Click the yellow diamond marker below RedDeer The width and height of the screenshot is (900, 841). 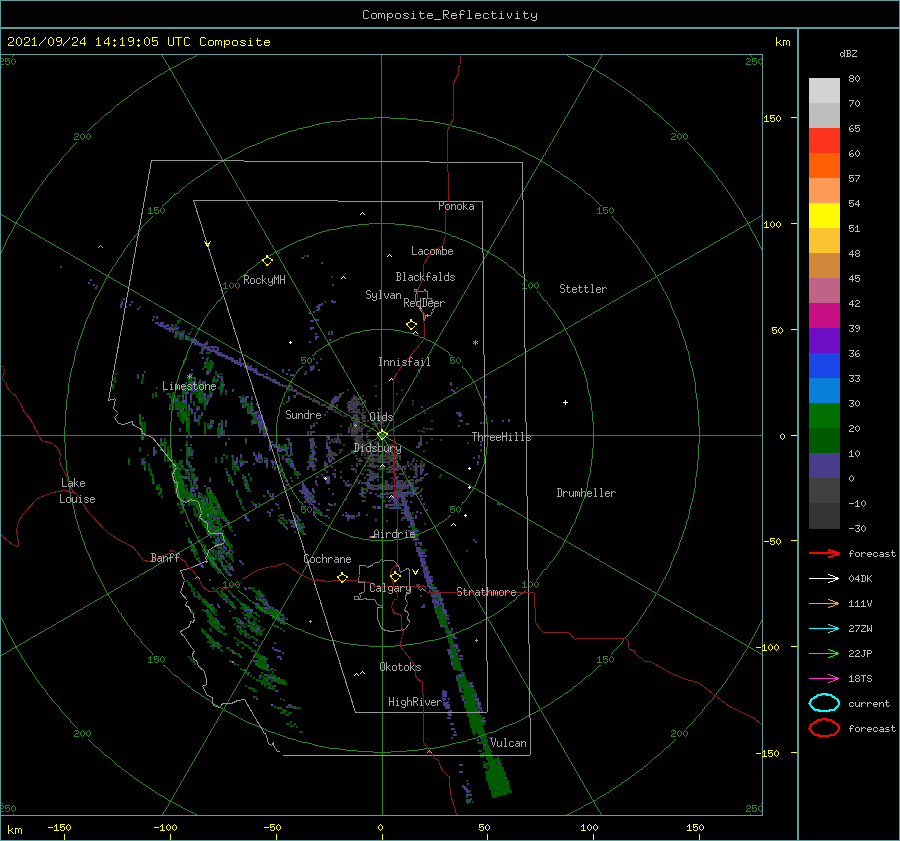(412, 325)
